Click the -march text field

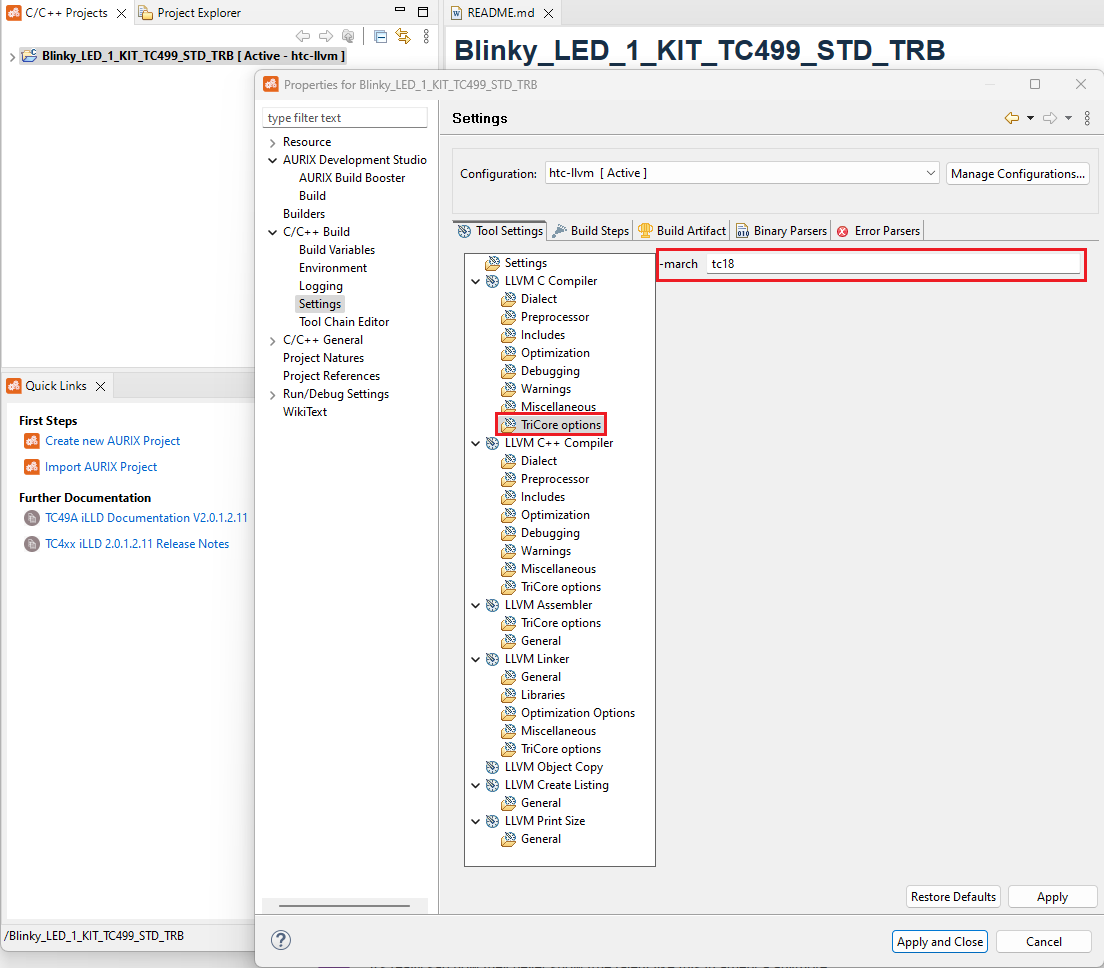click(893, 264)
